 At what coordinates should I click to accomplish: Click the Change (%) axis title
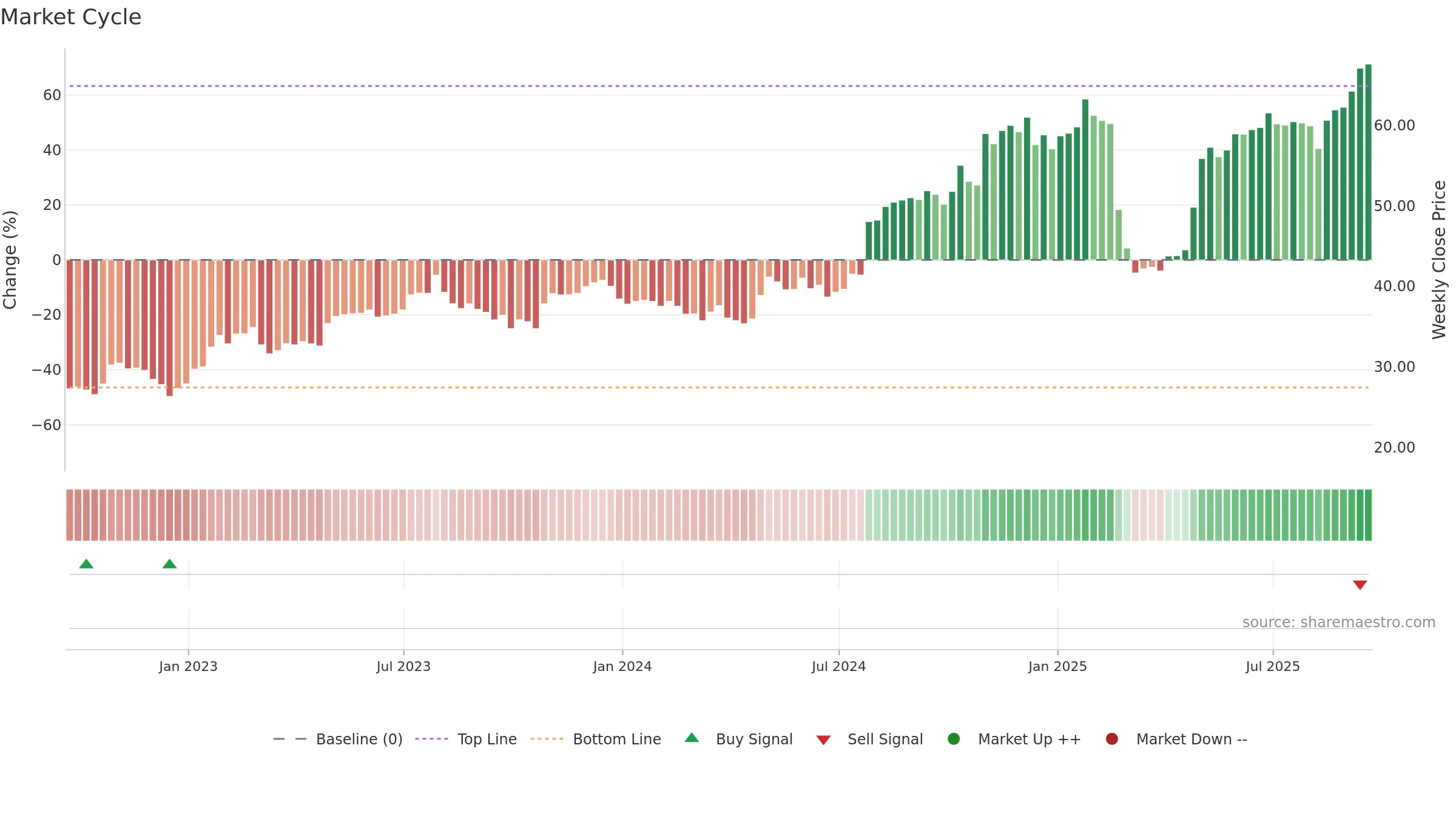[10, 260]
